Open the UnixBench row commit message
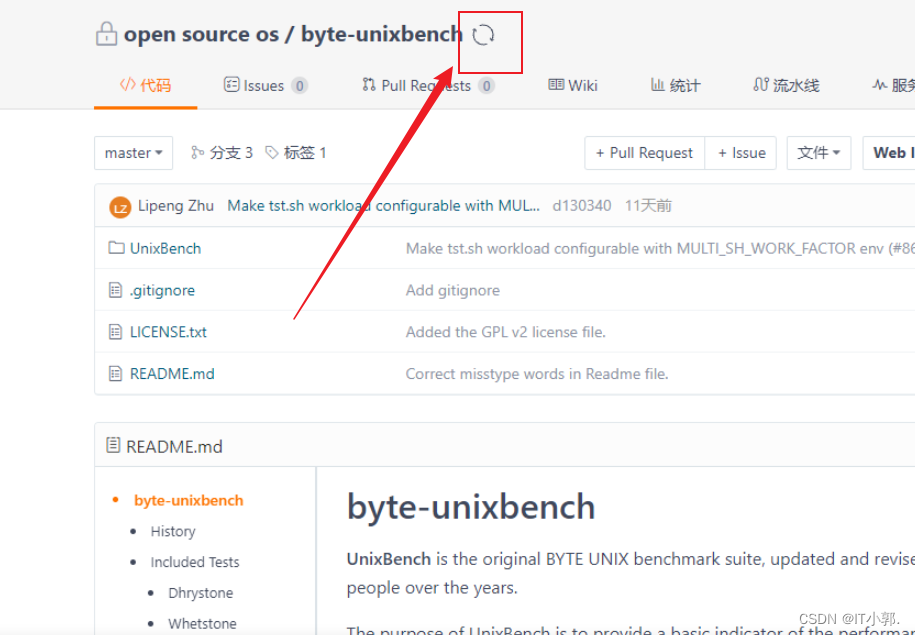915x635 pixels. (x=660, y=249)
